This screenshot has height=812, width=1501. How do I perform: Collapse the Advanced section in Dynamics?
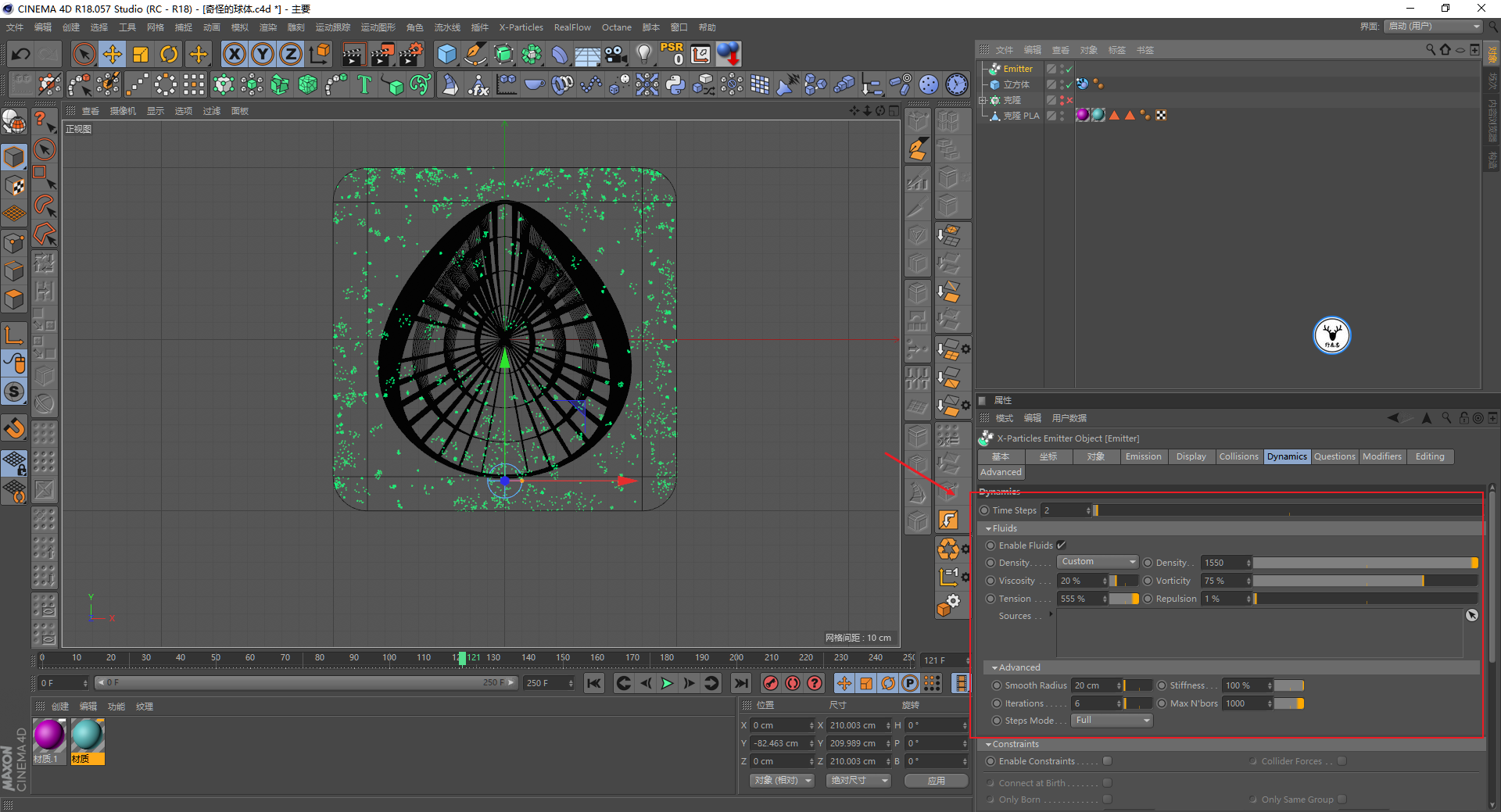pos(994,668)
